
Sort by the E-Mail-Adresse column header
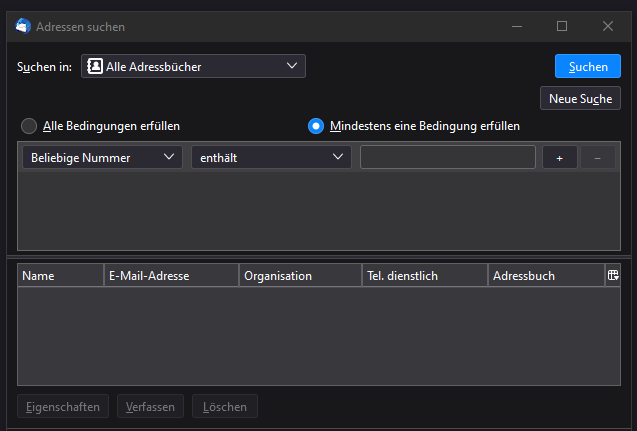pyautogui.click(x=171, y=275)
